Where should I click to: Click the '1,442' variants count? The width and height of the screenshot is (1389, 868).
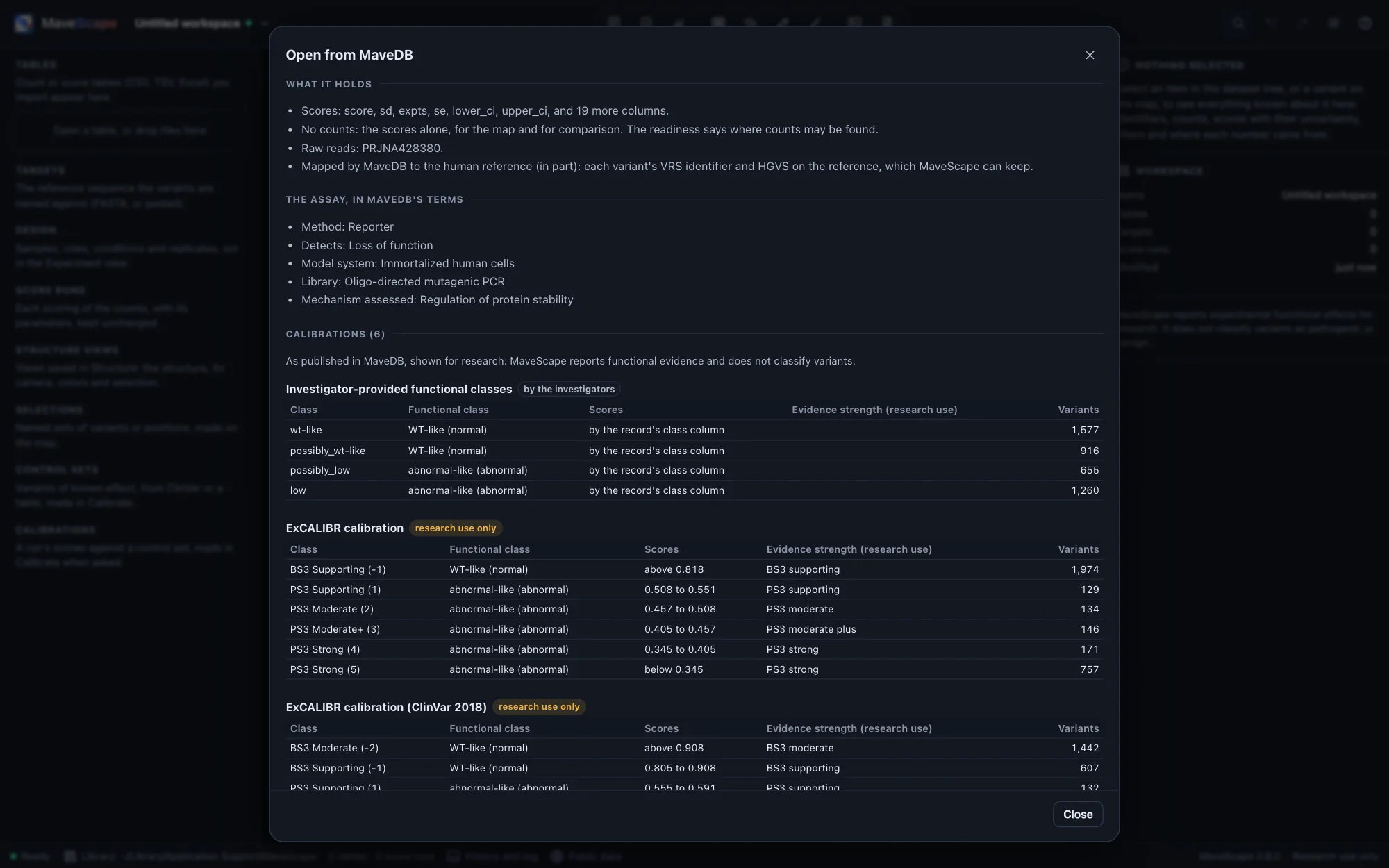pos(1085,748)
